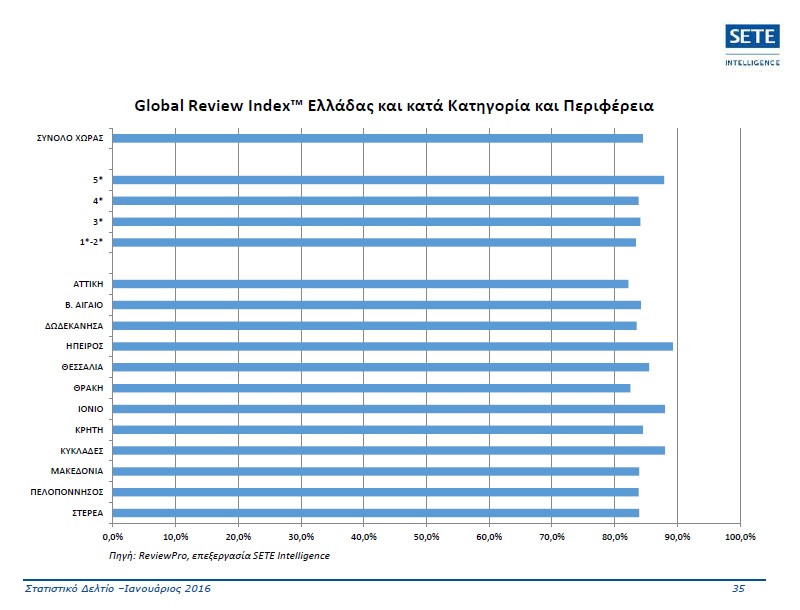Select the 4* category label
The image size is (800, 610).
[x=97, y=201]
